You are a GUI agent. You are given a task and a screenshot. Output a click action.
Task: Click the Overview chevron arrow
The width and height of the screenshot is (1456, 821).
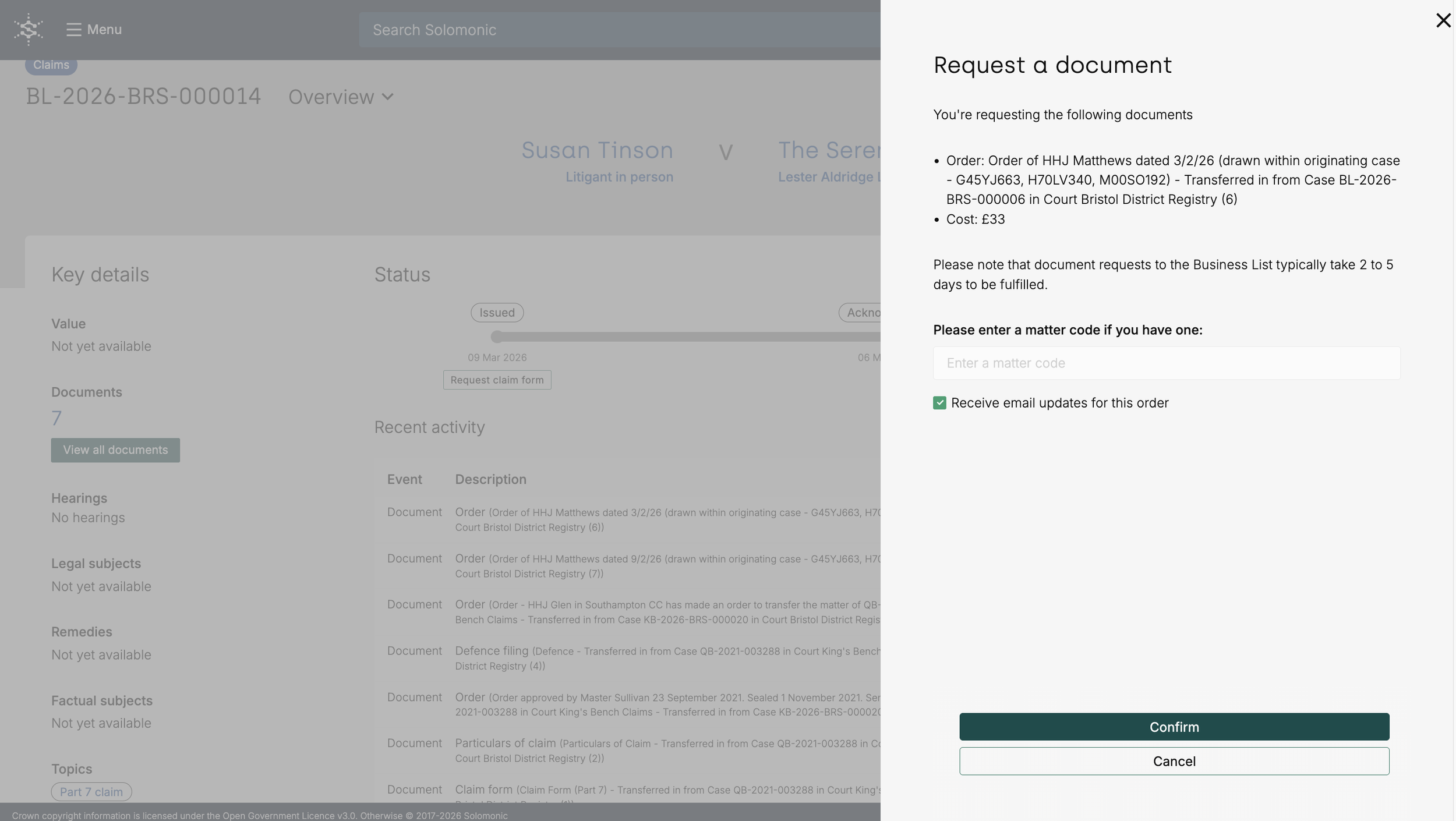click(x=388, y=97)
